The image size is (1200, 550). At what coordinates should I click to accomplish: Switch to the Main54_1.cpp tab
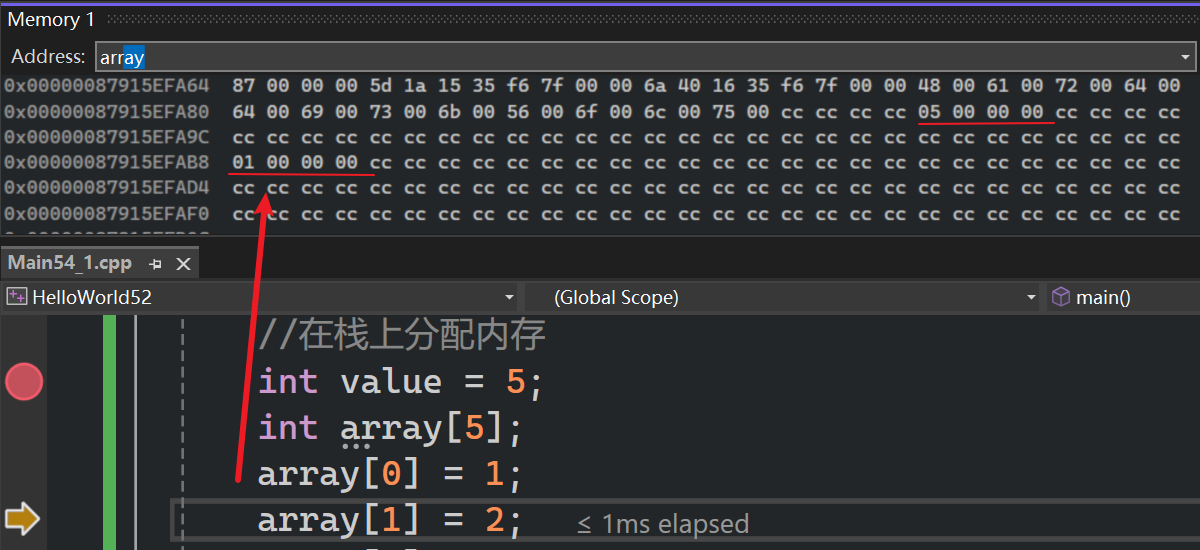70,264
